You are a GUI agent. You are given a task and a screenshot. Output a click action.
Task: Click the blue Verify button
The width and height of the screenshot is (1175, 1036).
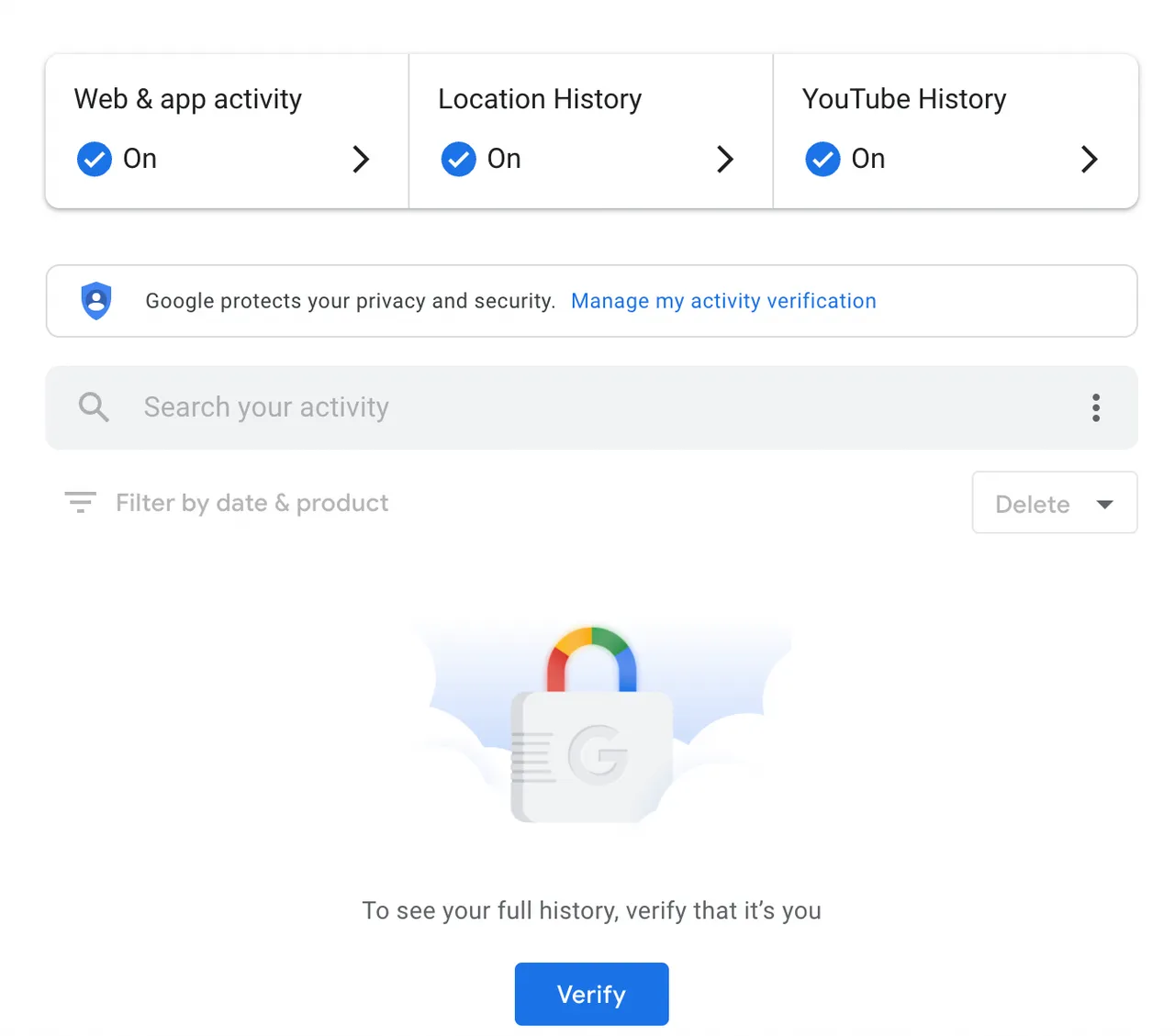coord(592,994)
